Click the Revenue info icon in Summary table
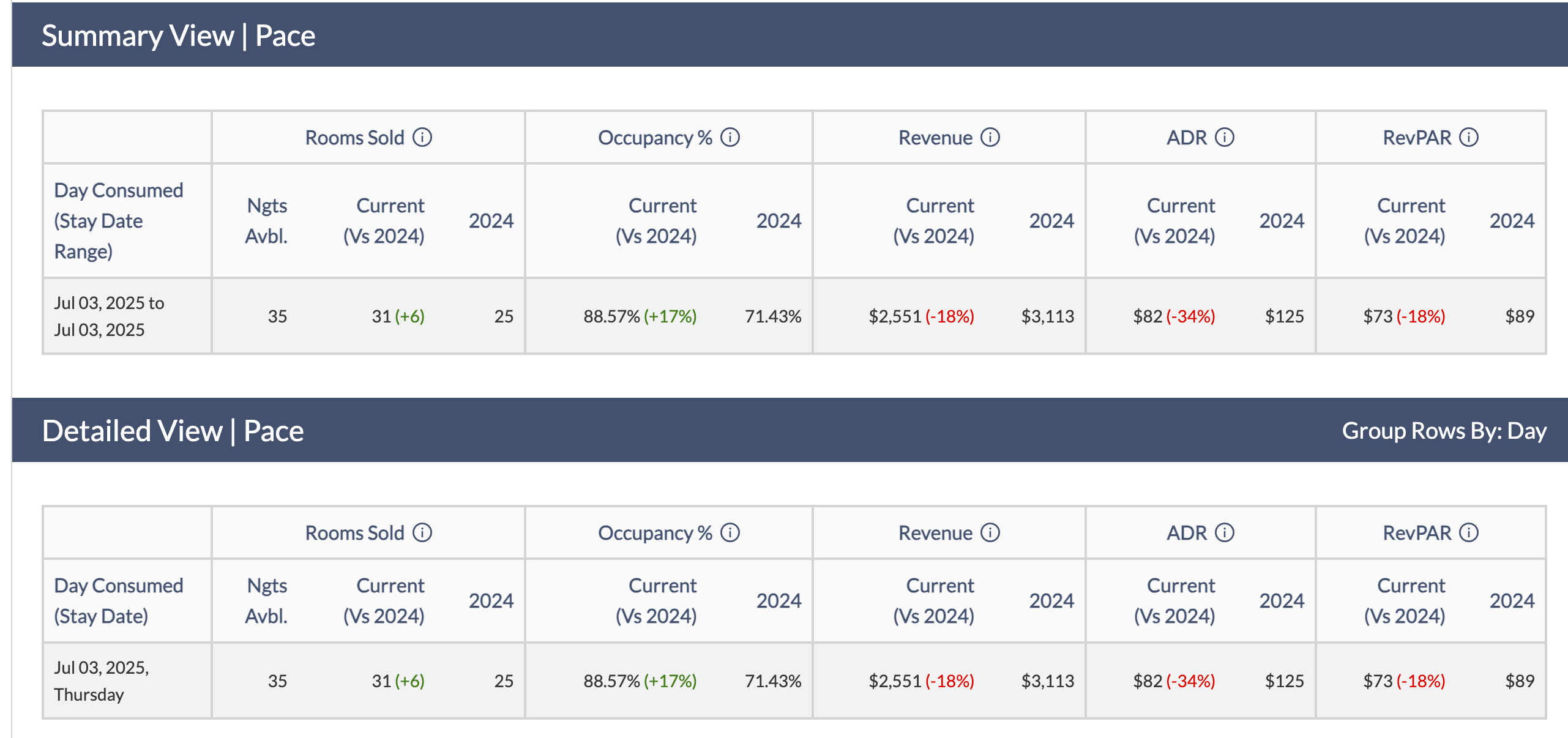The width and height of the screenshot is (1568, 738). tap(990, 137)
